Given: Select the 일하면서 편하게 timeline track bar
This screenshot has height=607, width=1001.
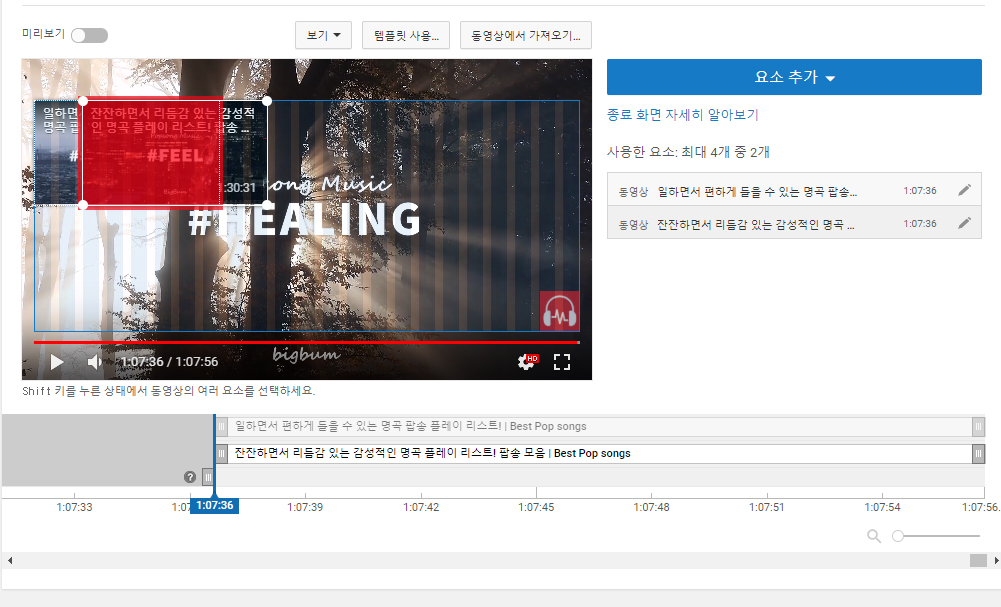Looking at the screenshot, I should point(599,426).
